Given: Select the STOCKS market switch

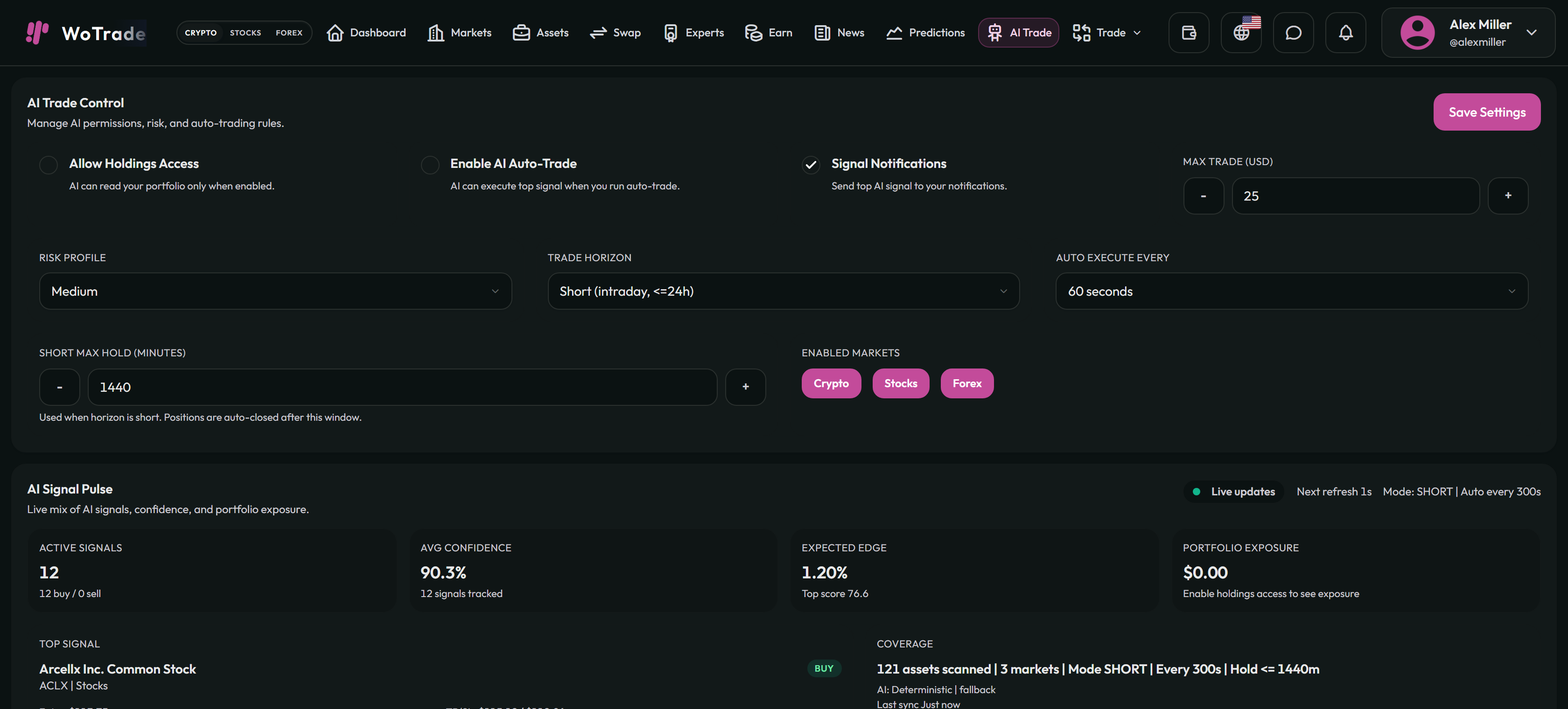Looking at the screenshot, I should (245, 33).
